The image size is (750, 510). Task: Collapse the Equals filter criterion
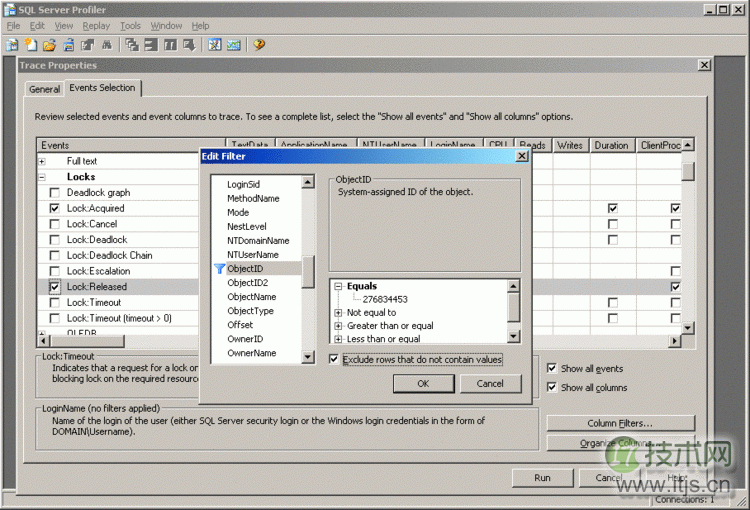(338, 286)
